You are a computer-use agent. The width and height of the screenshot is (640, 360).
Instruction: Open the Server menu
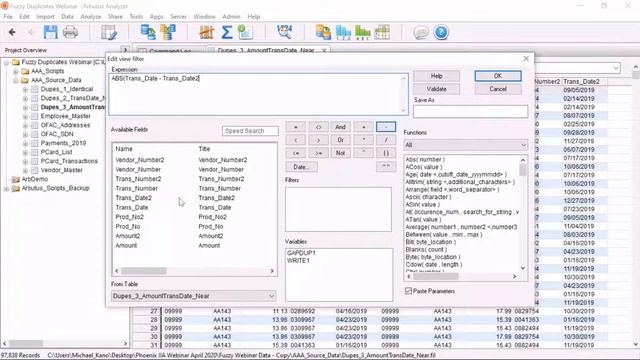pos(178,17)
